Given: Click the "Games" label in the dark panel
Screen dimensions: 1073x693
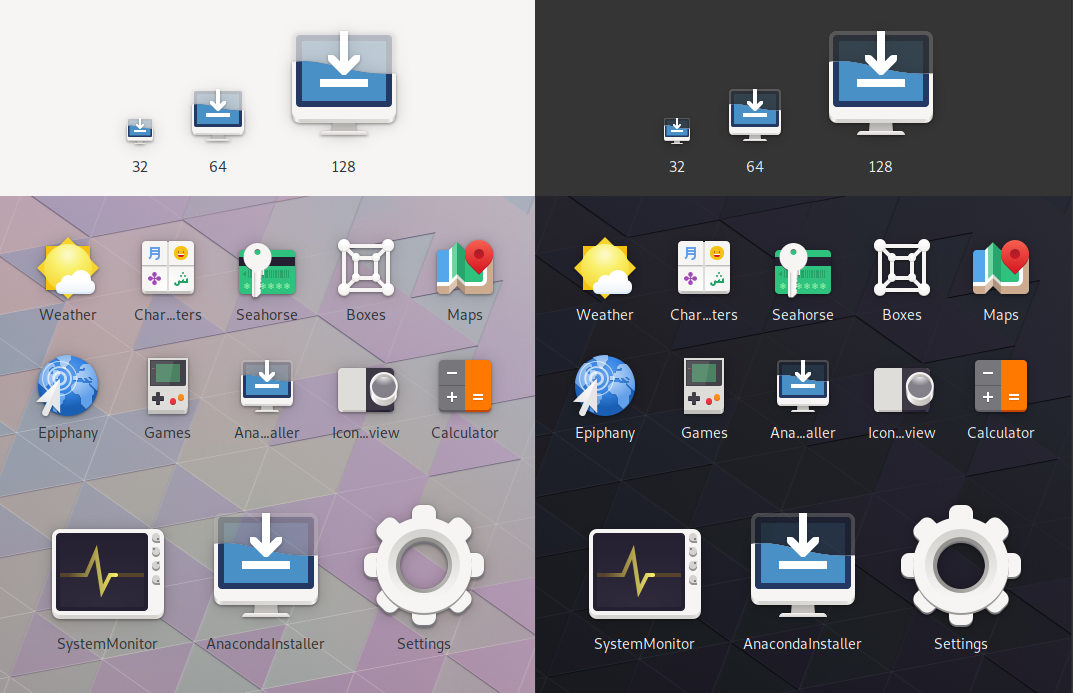Looking at the screenshot, I should [704, 433].
